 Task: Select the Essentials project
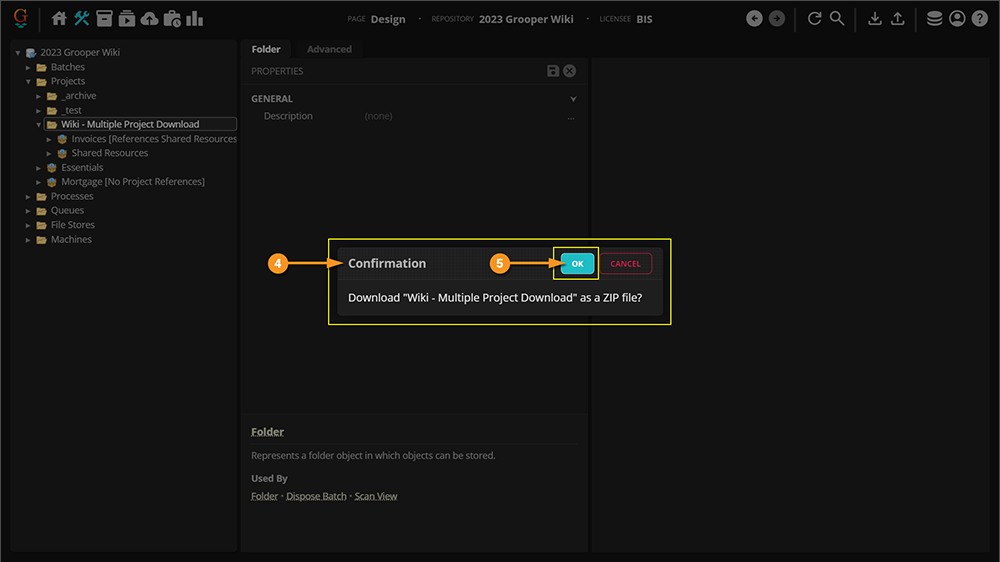pyautogui.click(x=82, y=167)
